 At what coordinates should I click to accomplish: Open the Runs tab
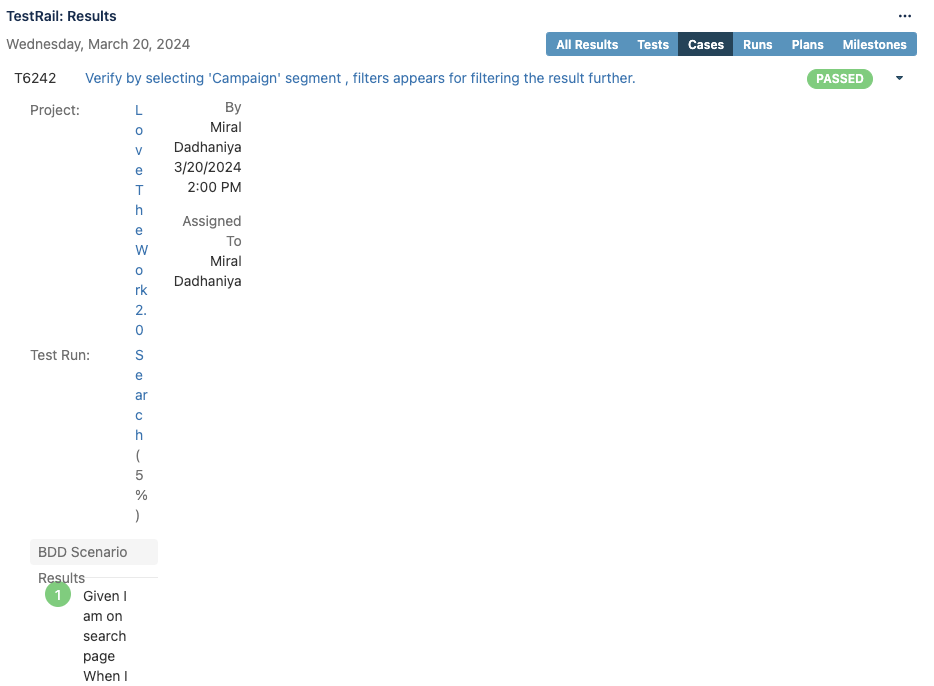point(757,45)
